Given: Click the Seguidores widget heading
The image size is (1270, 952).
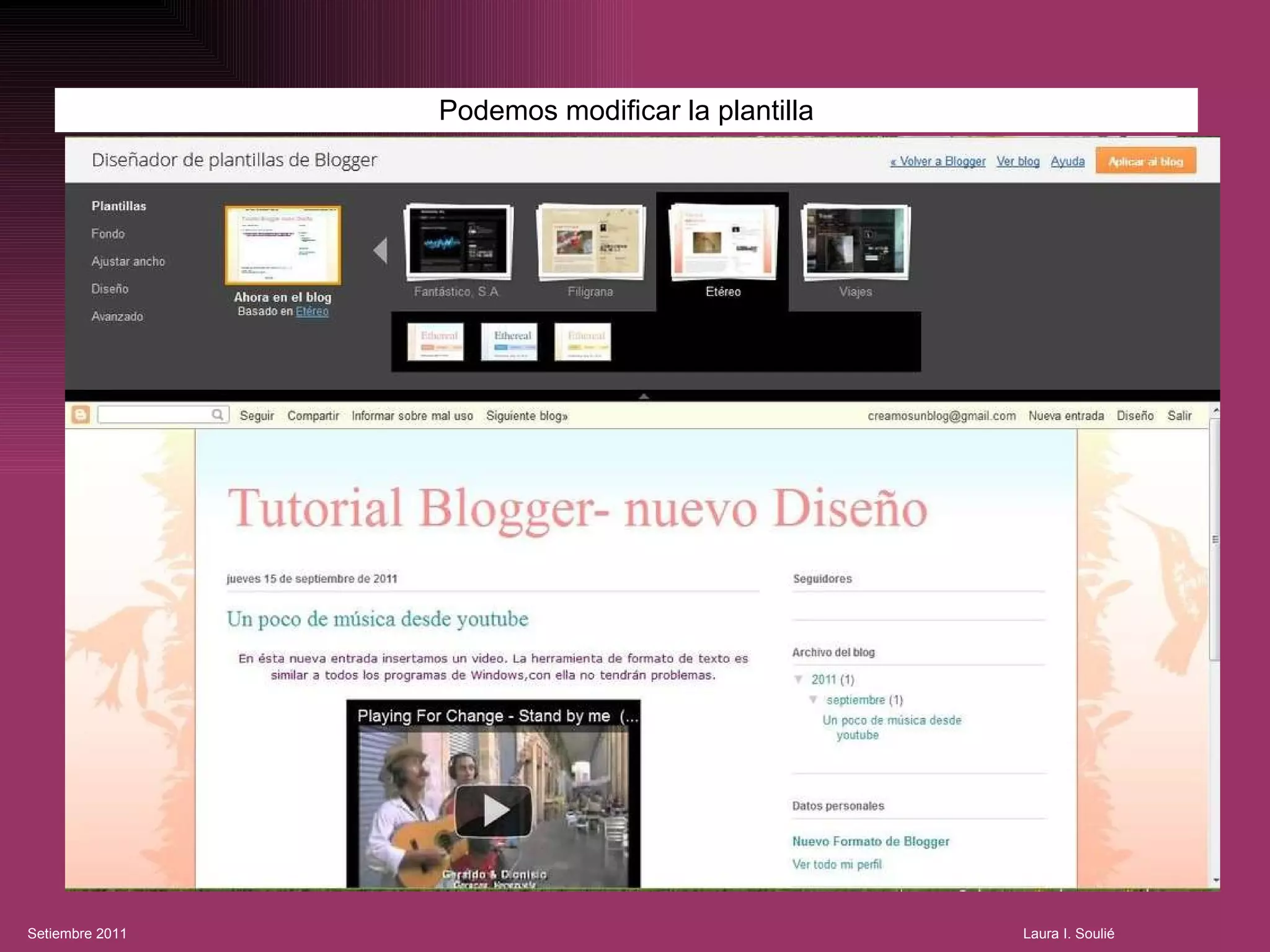Looking at the screenshot, I should (x=822, y=579).
